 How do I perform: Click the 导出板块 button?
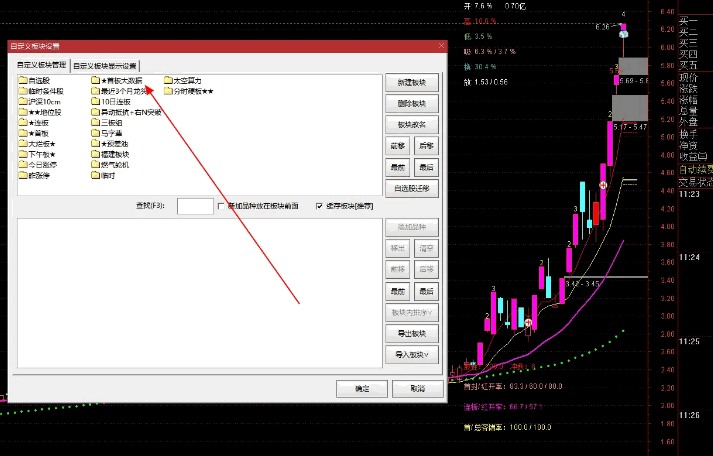click(x=412, y=334)
